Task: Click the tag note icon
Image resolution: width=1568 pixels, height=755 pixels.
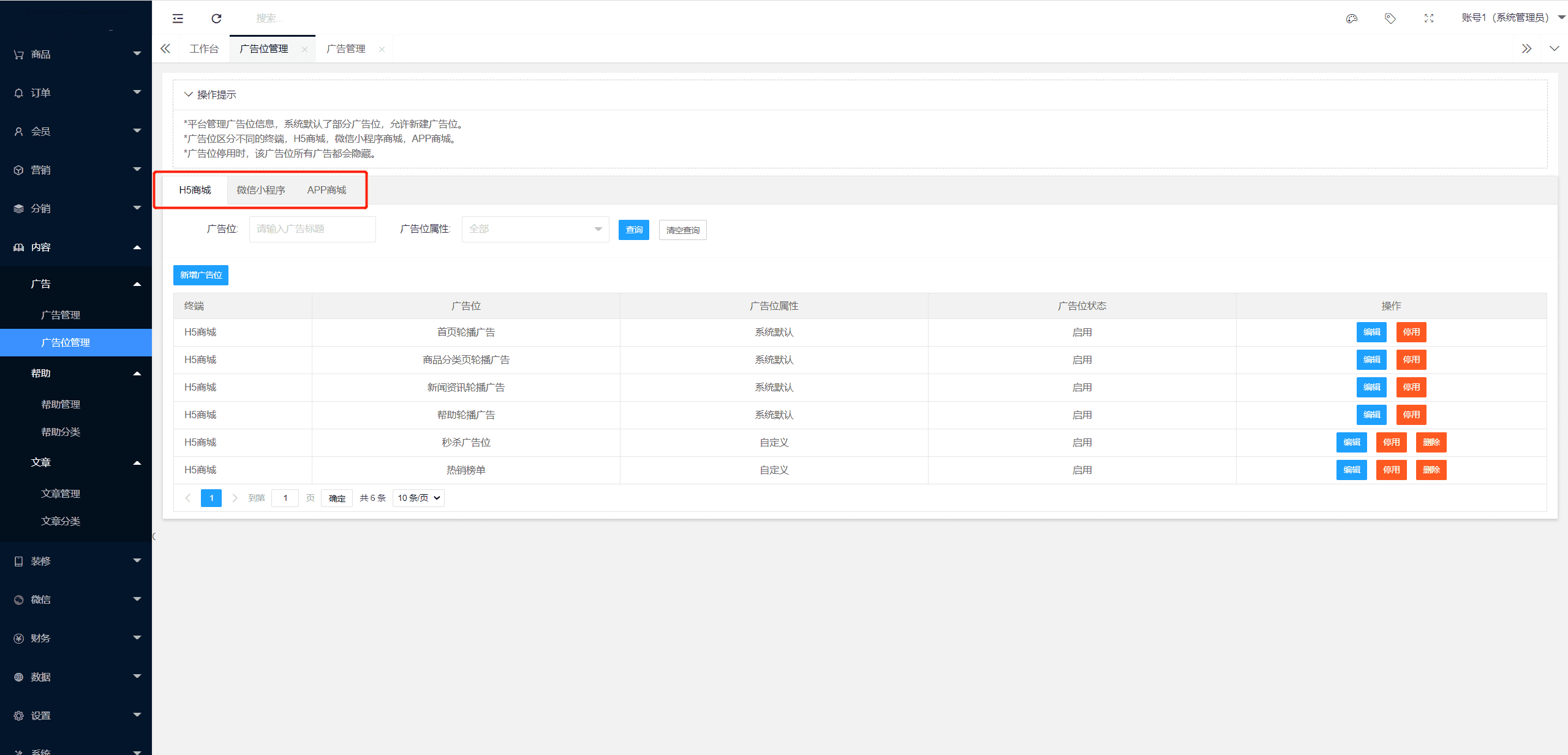Action: (1390, 18)
